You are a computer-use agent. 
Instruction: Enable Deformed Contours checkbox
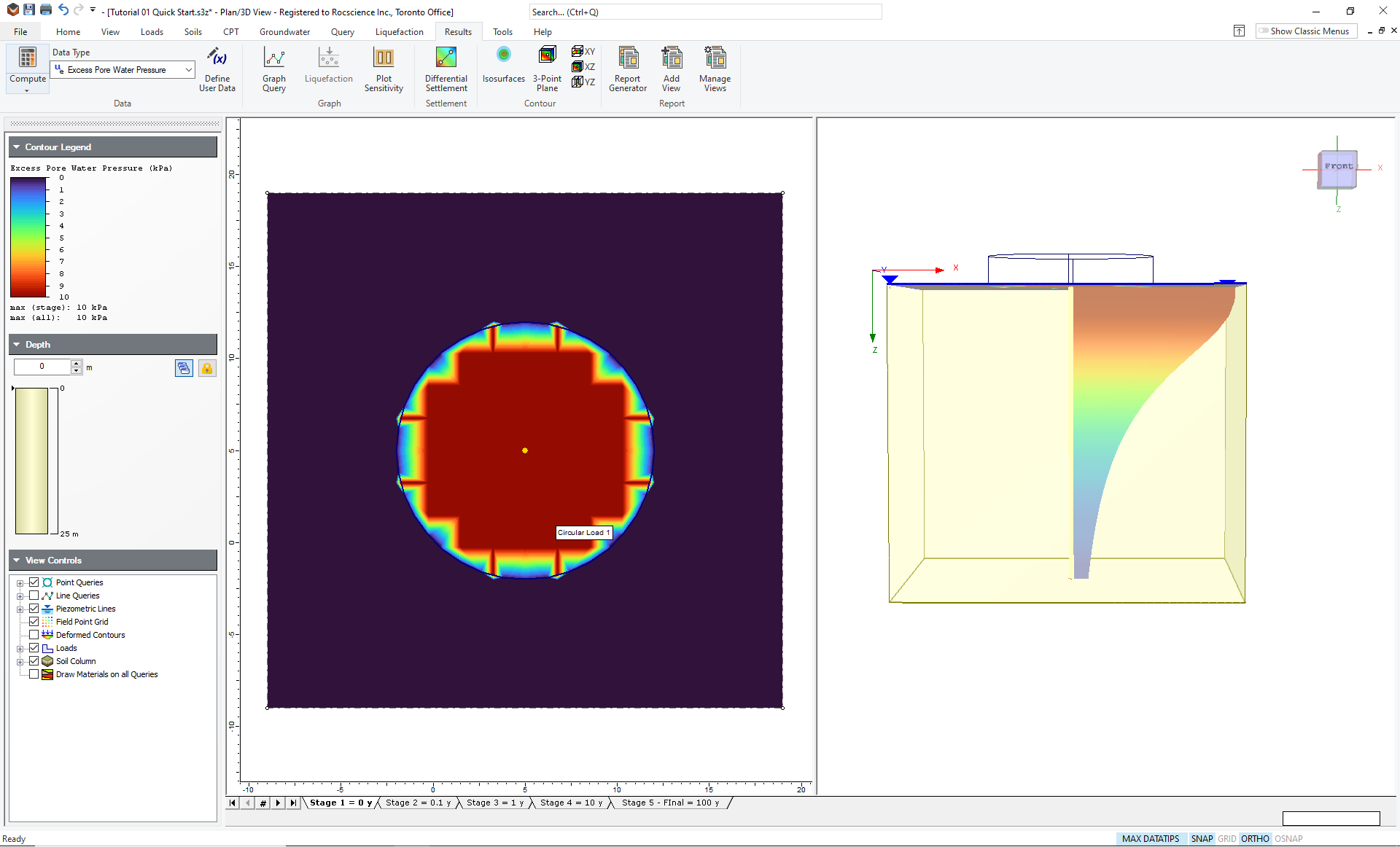34,635
